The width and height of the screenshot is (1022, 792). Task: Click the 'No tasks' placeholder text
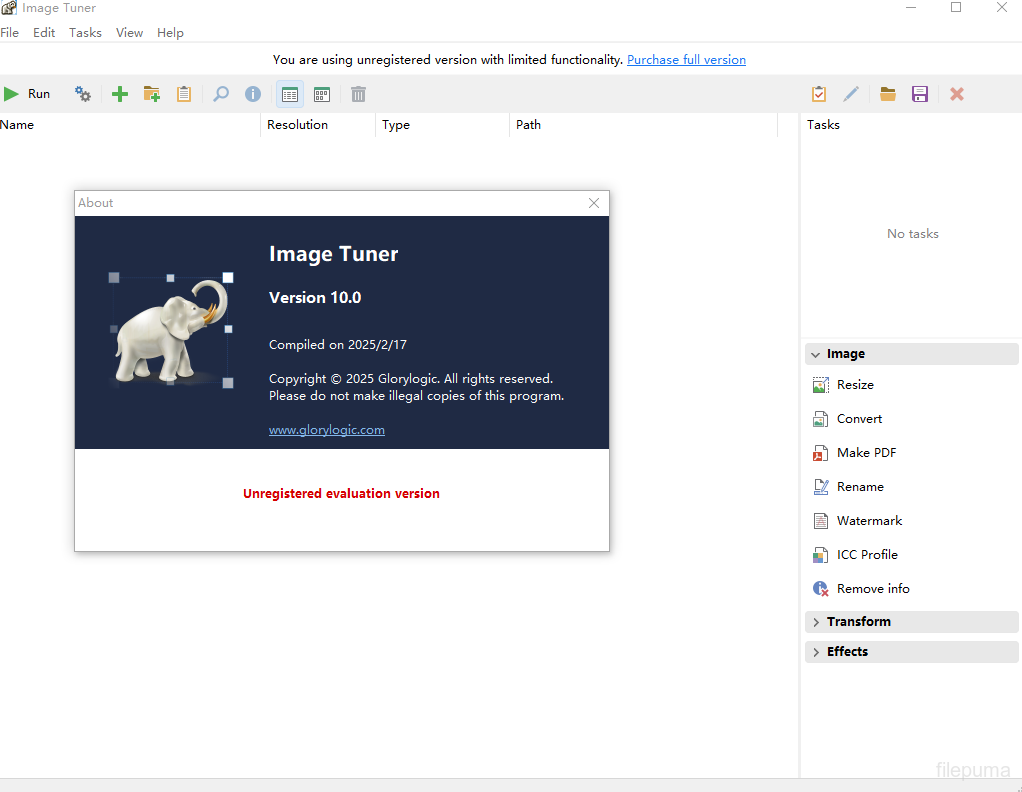(912, 233)
